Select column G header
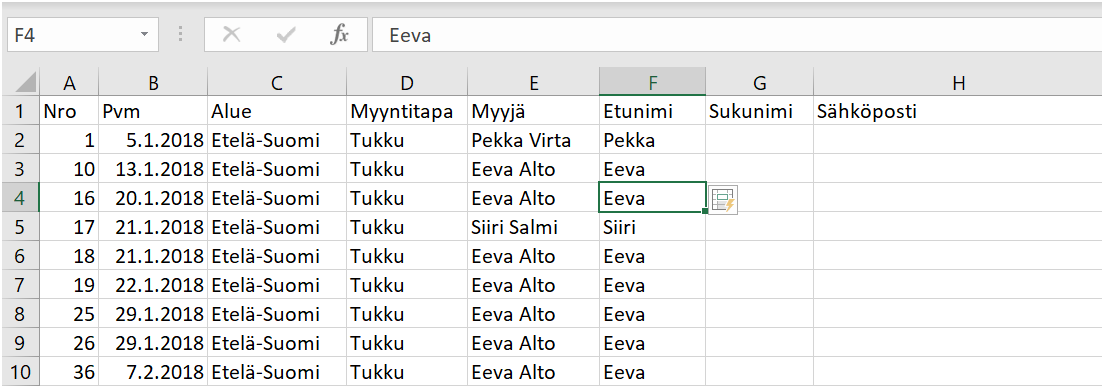Viewport: 1104px width, 388px height. (x=759, y=82)
